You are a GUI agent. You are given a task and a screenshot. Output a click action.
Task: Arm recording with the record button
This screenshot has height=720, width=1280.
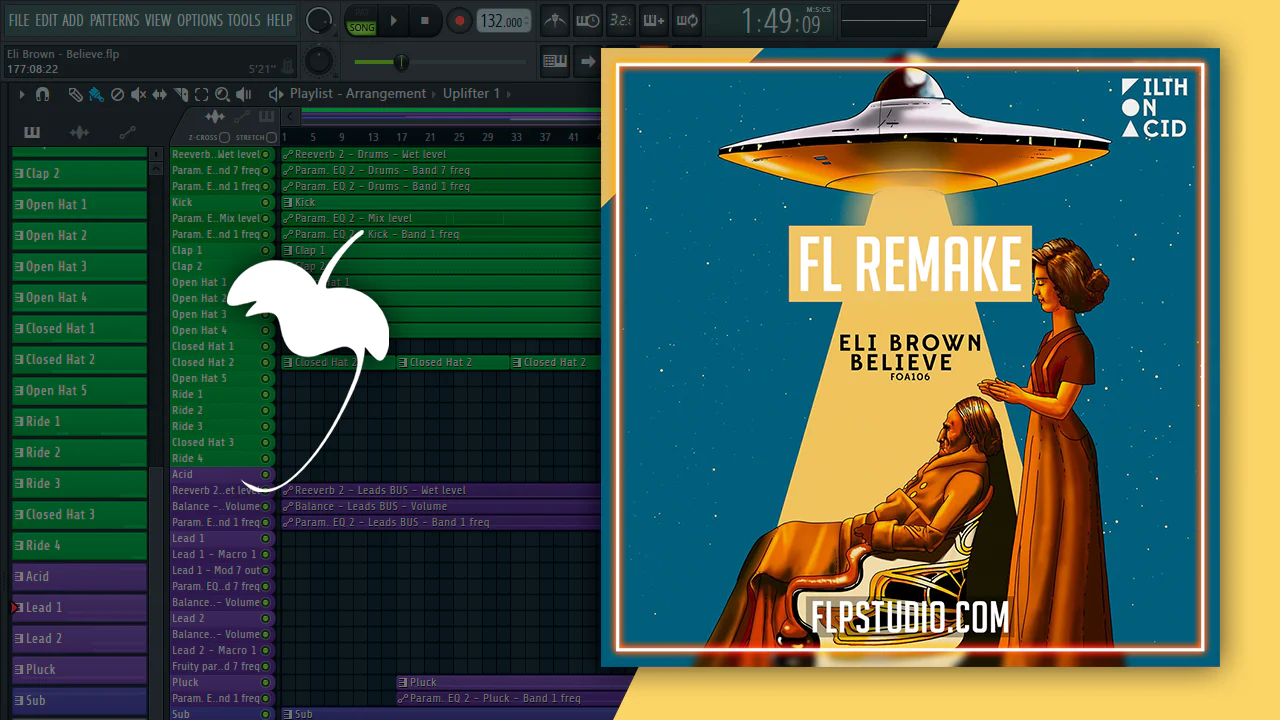[x=459, y=20]
